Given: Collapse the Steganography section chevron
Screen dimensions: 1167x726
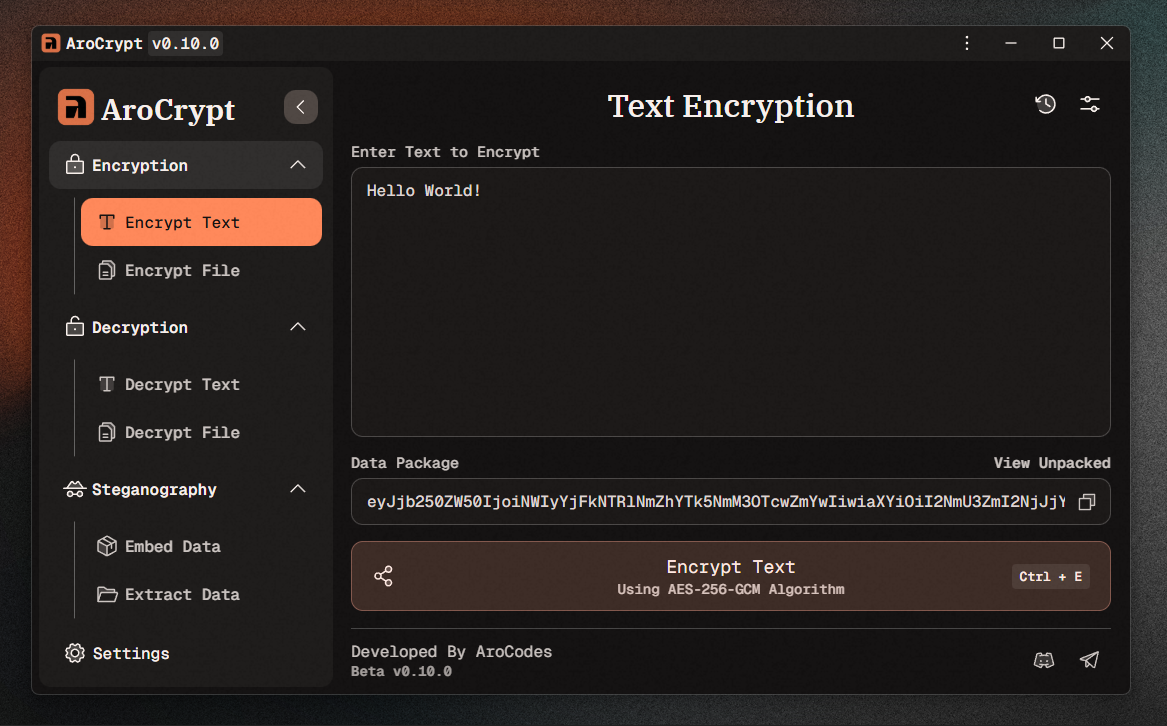Looking at the screenshot, I should pyautogui.click(x=298, y=489).
